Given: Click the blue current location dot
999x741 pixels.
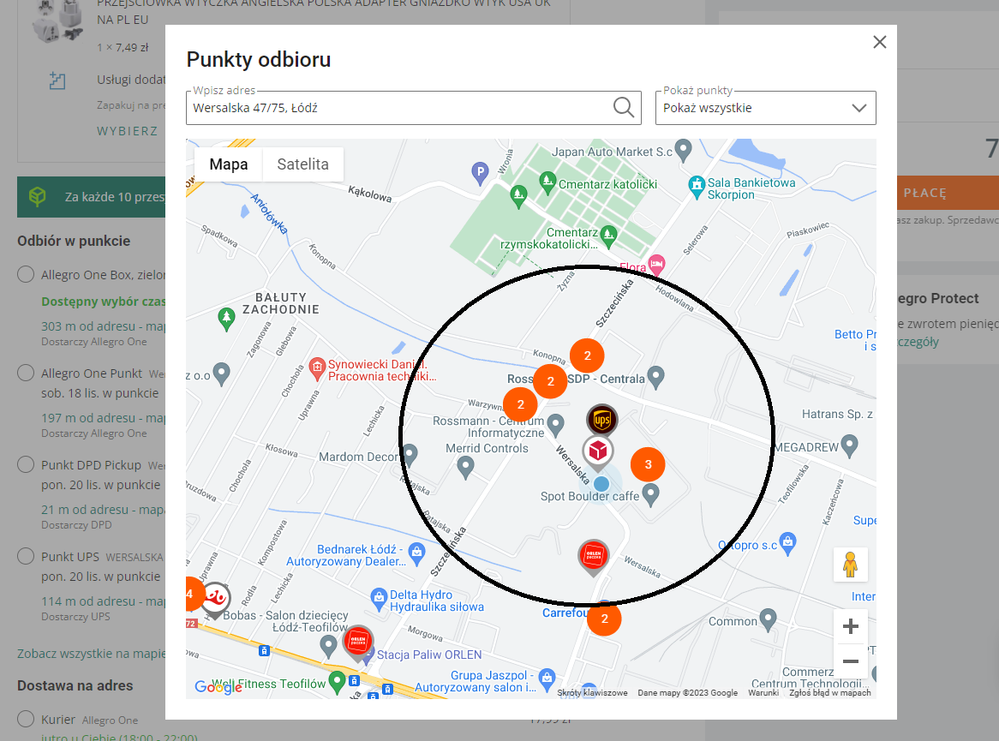Looking at the screenshot, I should pyautogui.click(x=601, y=484).
